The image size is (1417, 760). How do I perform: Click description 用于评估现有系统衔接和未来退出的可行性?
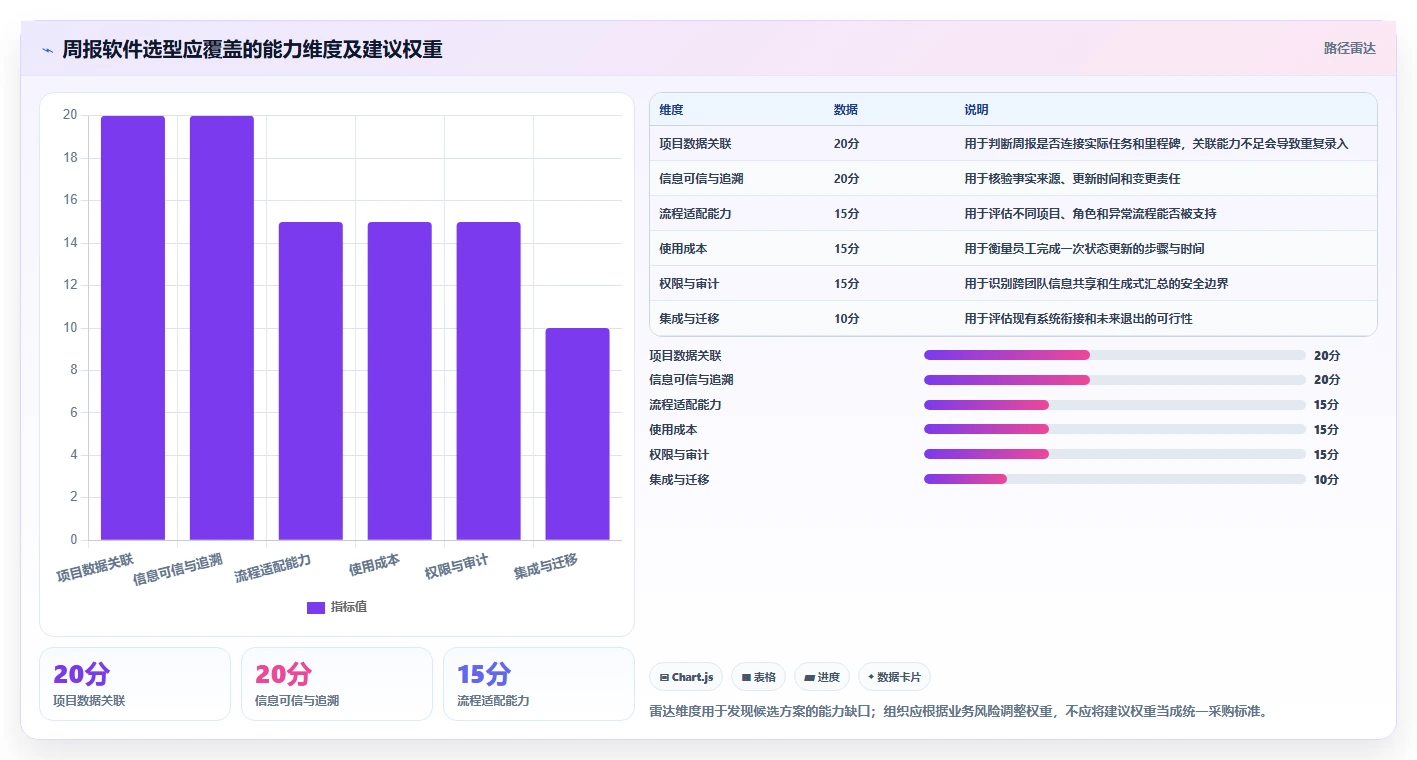coord(1078,319)
